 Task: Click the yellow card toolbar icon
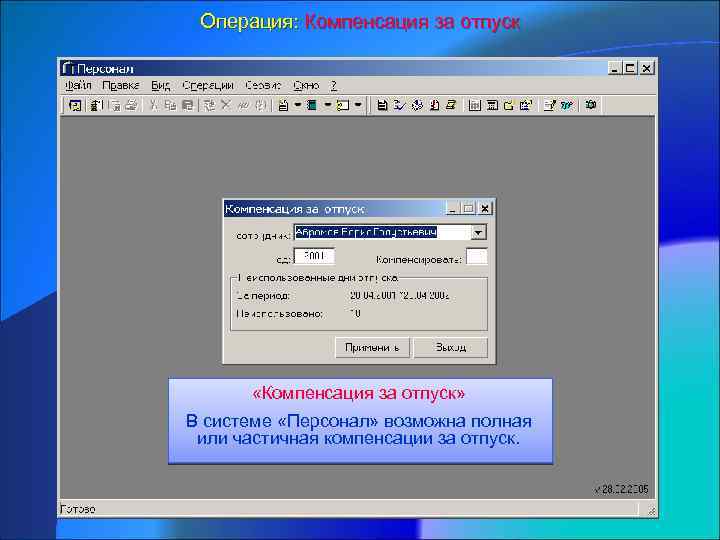pos(343,105)
